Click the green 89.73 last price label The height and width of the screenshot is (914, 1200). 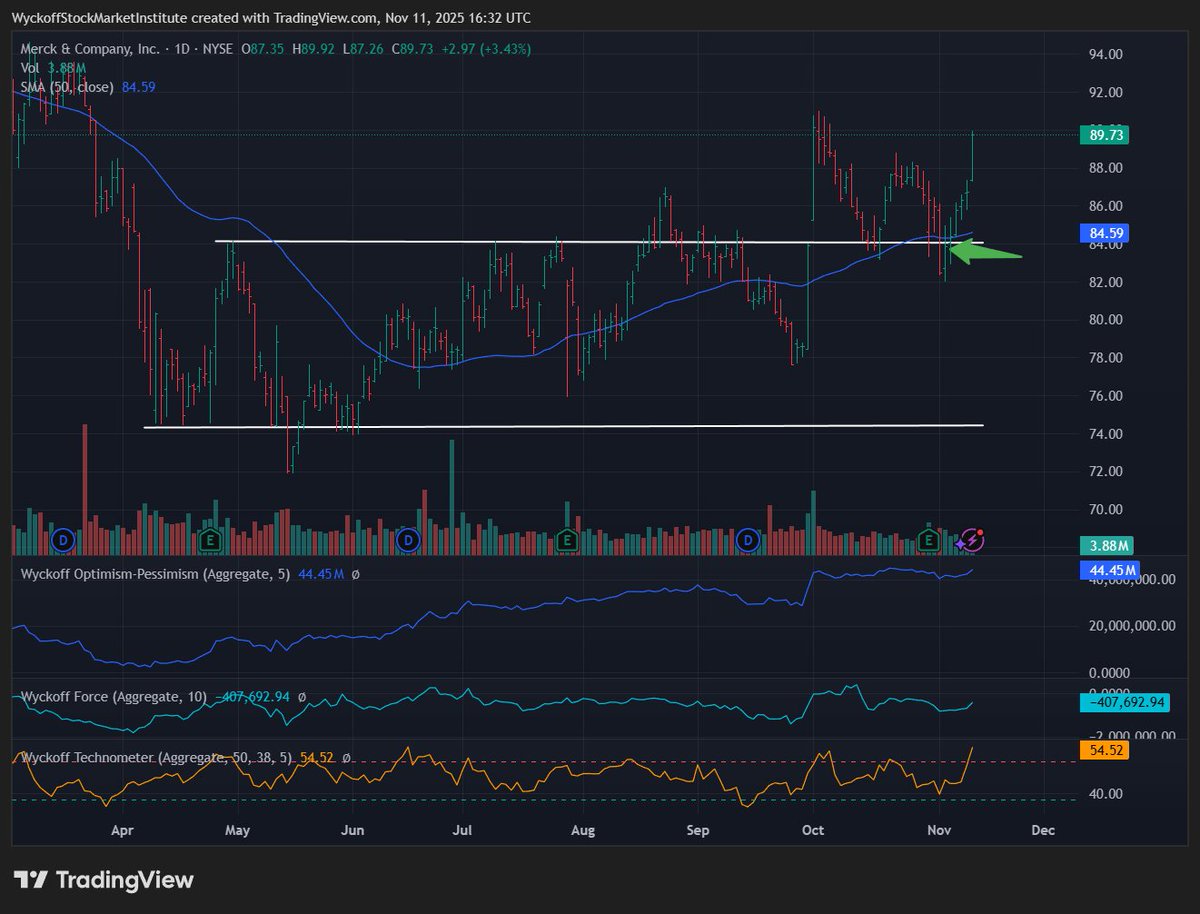[1104, 134]
